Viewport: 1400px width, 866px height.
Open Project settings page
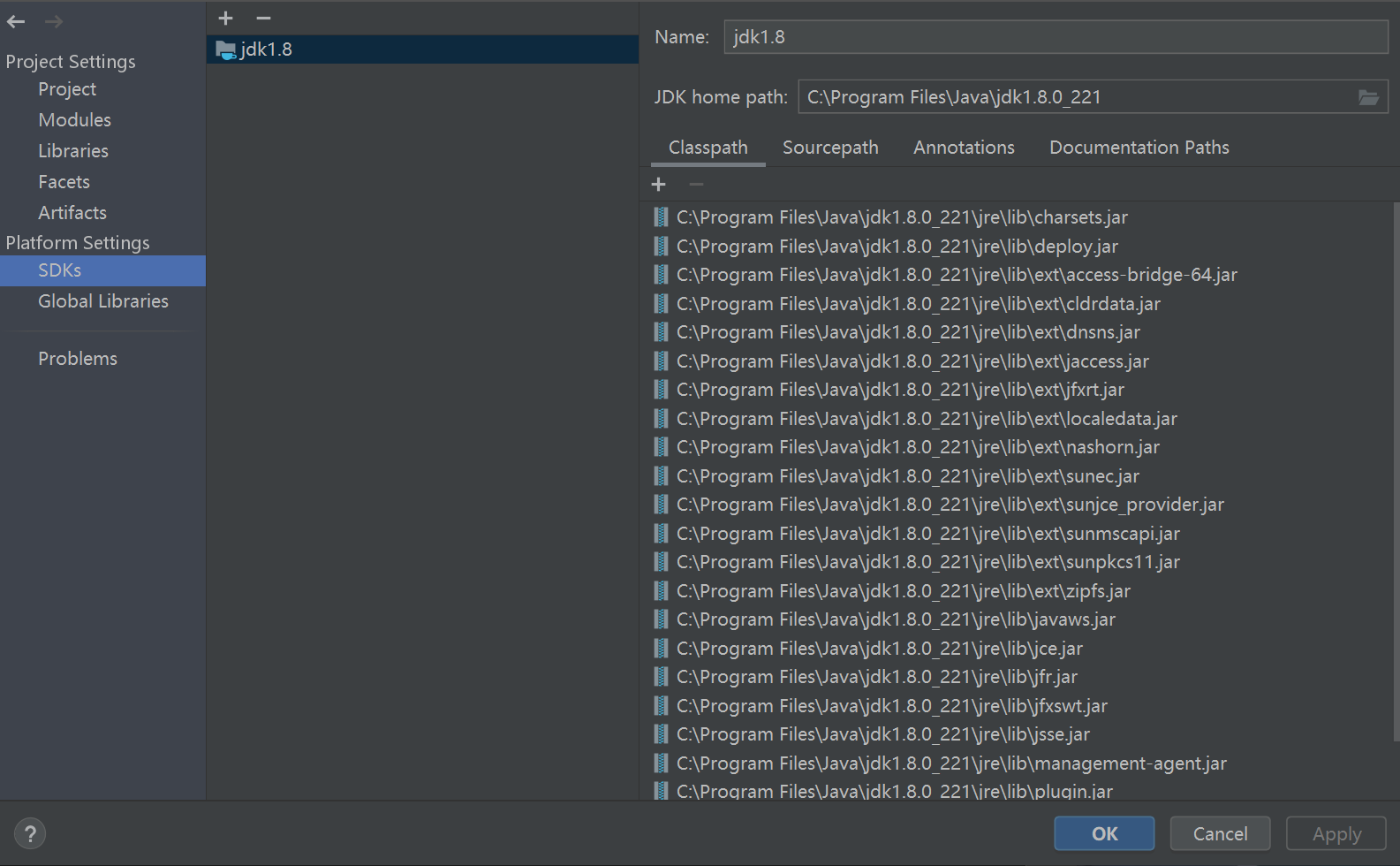pos(102,89)
